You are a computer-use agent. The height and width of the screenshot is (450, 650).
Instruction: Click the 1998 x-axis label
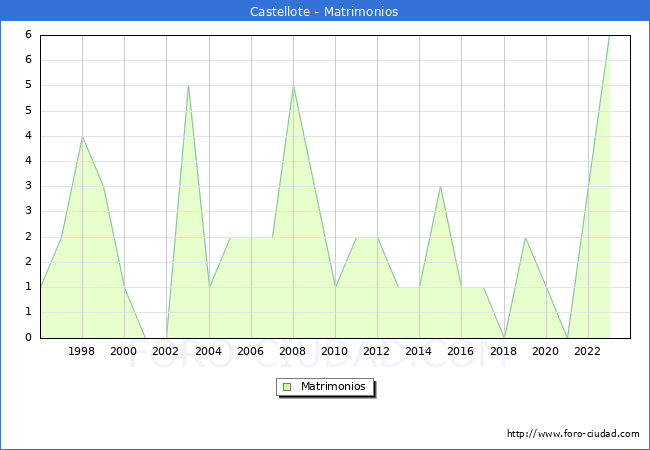pos(82,351)
